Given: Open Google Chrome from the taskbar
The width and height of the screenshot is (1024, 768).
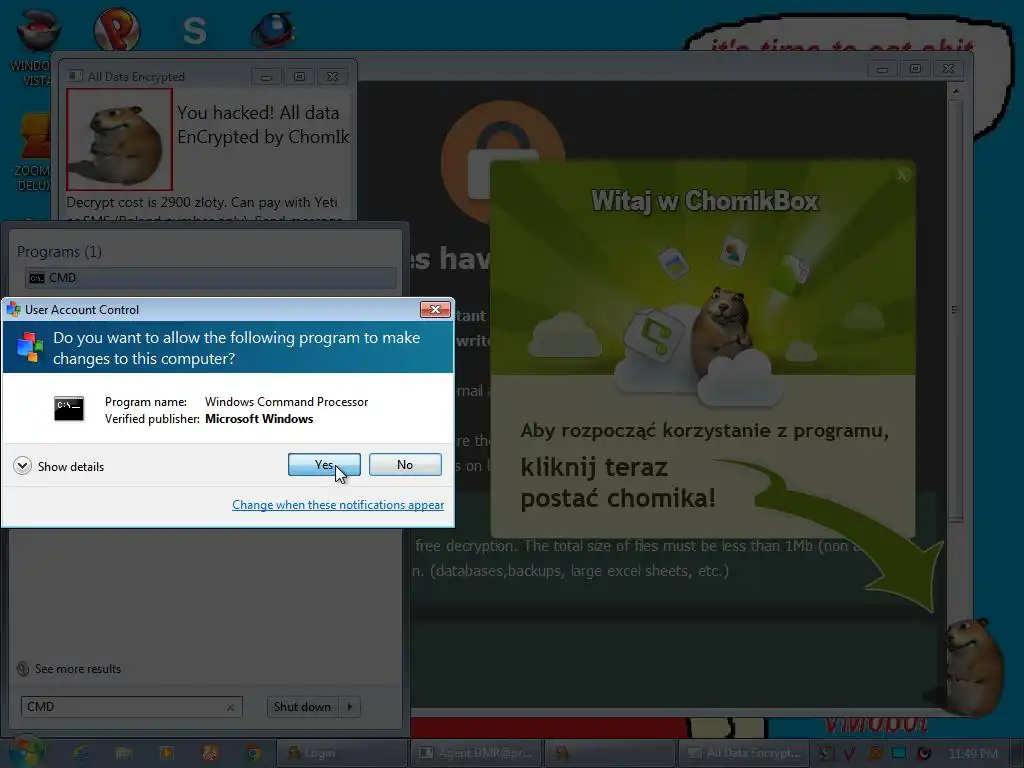Looking at the screenshot, I should point(253,753).
